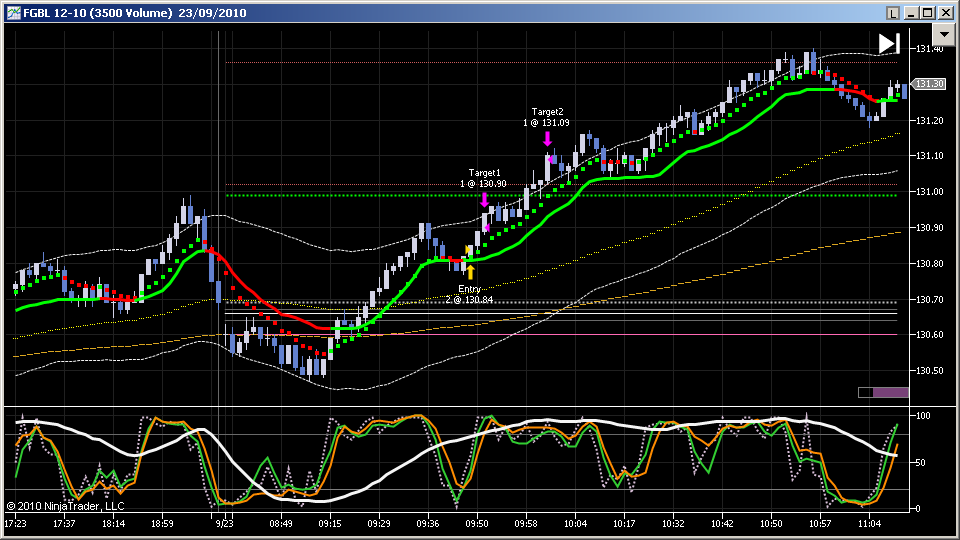Click the 130.60 price axis label
Screen dimensions: 960x540
929,334
